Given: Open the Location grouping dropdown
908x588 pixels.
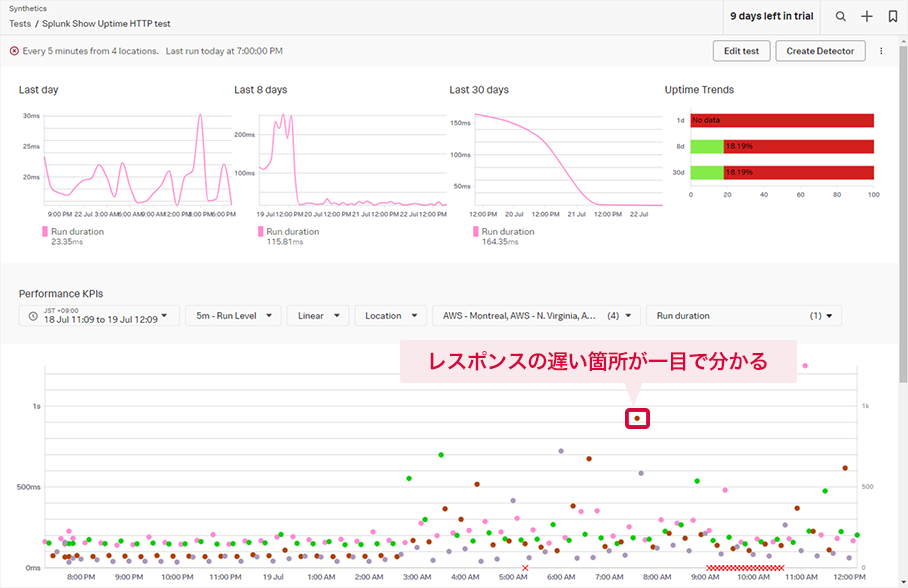Looking at the screenshot, I should click(390, 316).
